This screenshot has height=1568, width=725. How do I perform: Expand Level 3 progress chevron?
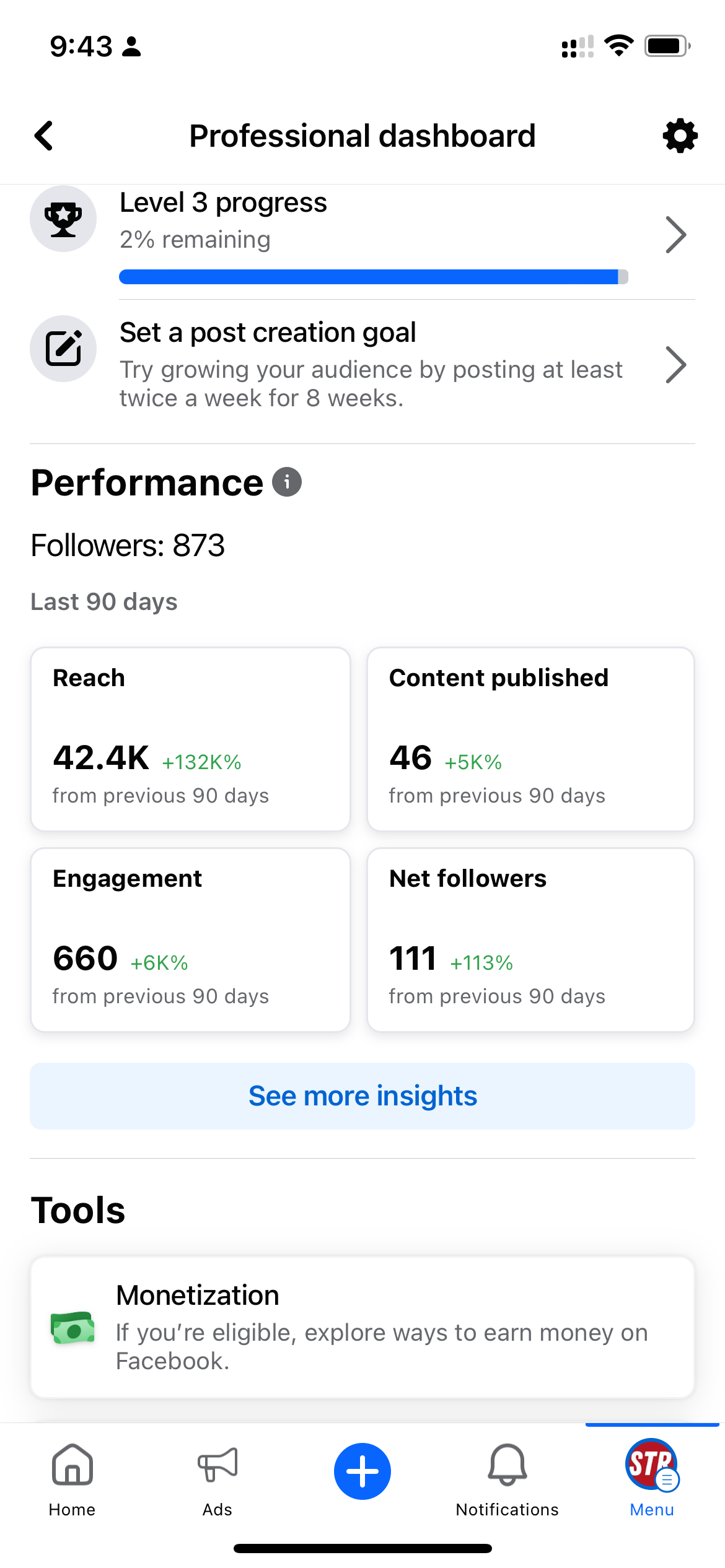[675, 235]
